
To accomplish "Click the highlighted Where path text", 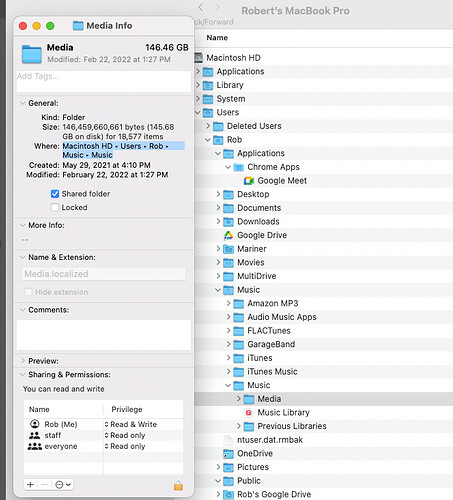I will click(123, 150).
